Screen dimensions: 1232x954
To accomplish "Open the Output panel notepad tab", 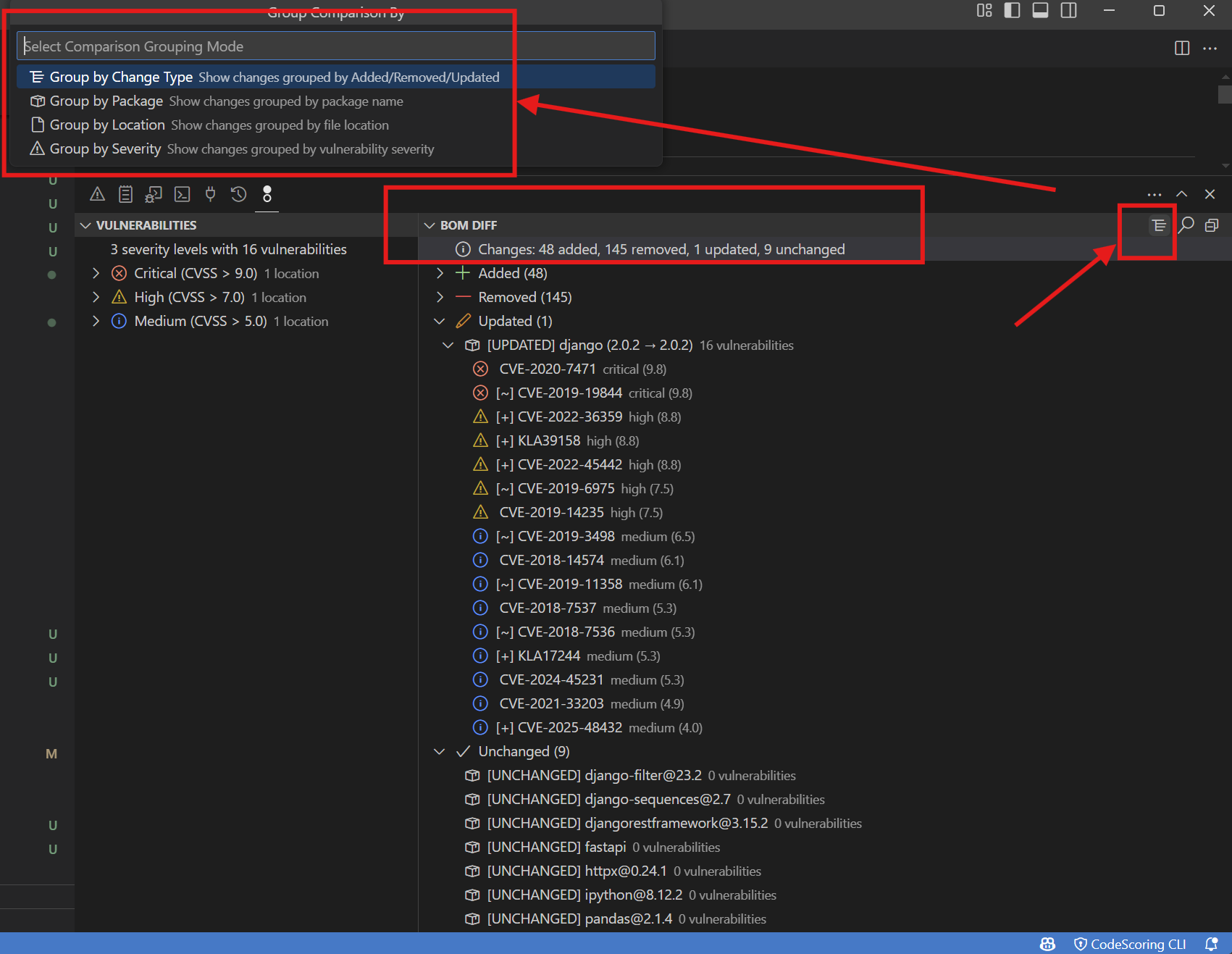I will (125, 194).
